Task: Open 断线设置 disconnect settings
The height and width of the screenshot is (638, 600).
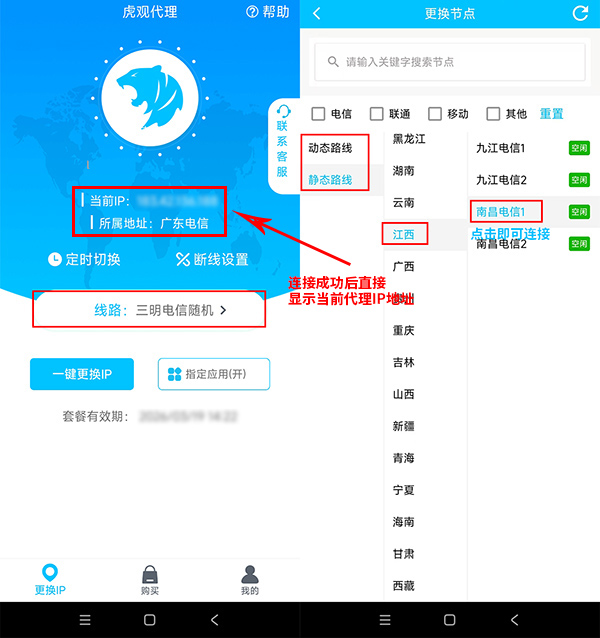Action: 212,259
